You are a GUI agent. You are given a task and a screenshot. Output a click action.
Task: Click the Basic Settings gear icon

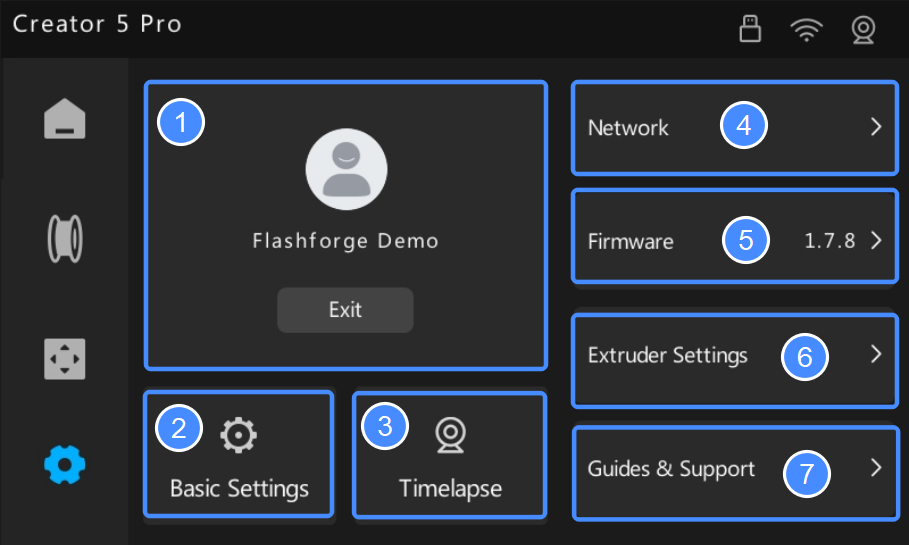point(238,434)
